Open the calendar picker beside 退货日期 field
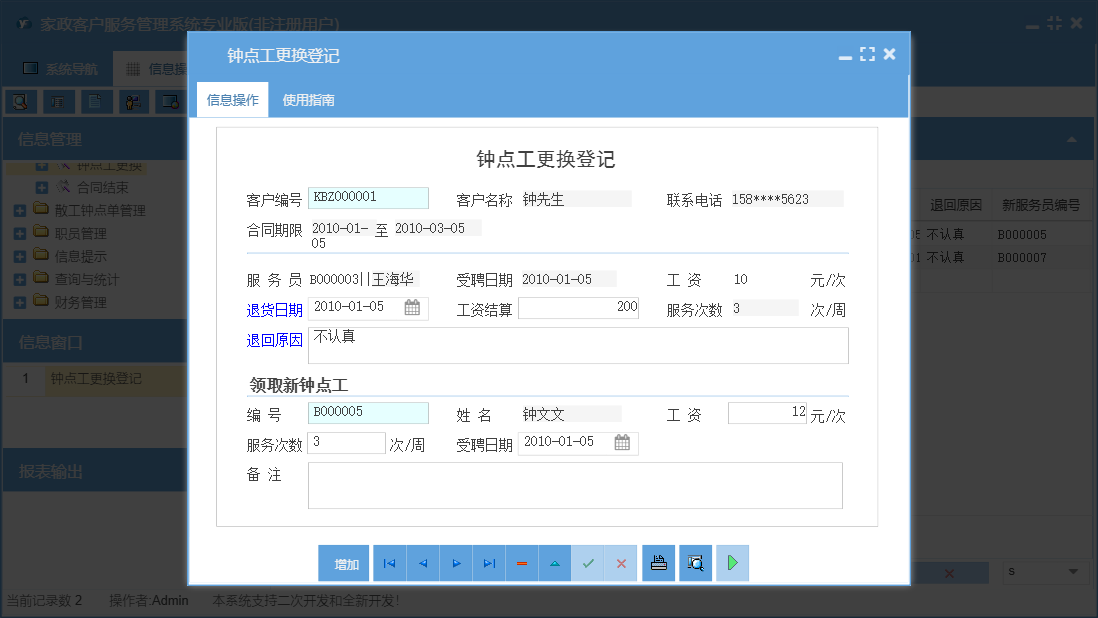This screenshot has height=618, width=1098. click(x=414, y=308)
